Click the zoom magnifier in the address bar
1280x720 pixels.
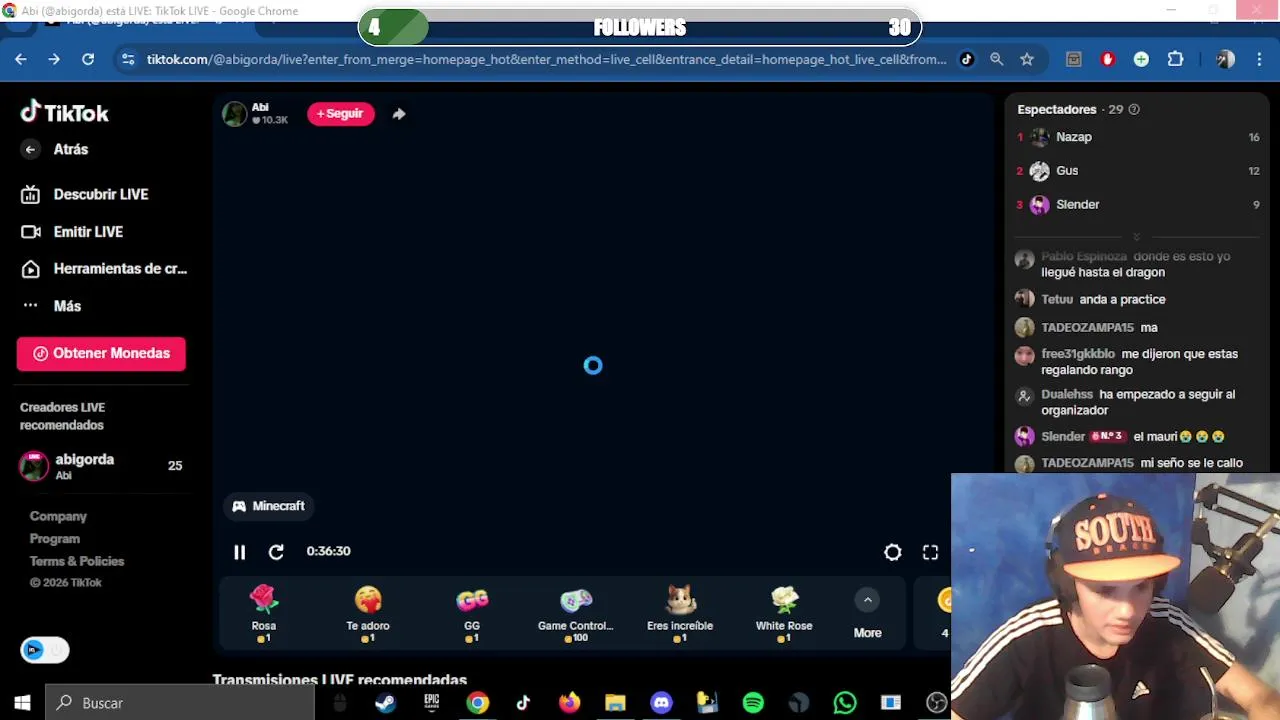(x=997, y=60)
